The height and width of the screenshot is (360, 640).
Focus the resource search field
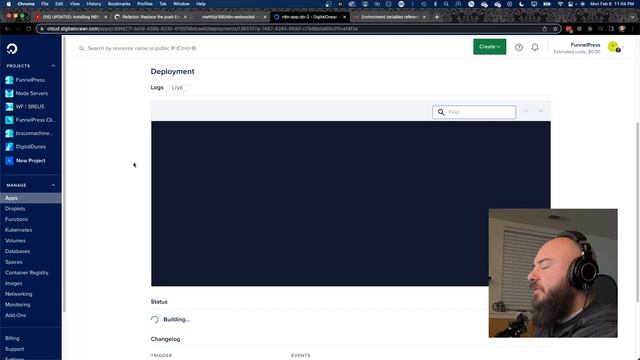point(142,48)
